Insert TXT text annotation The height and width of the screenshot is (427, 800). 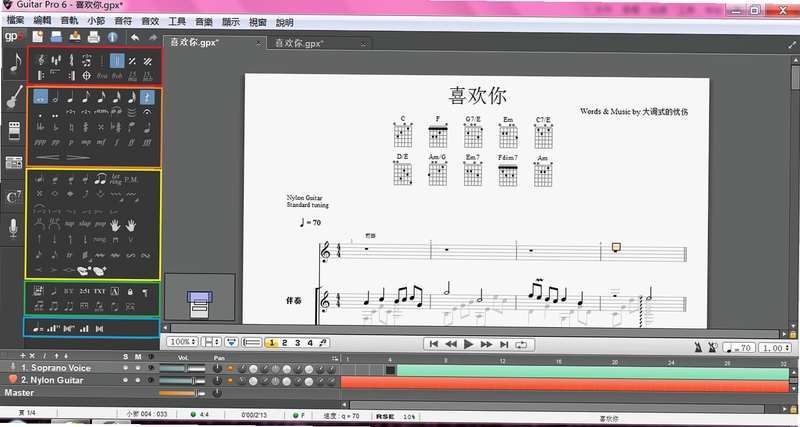(x=99, y=291)
